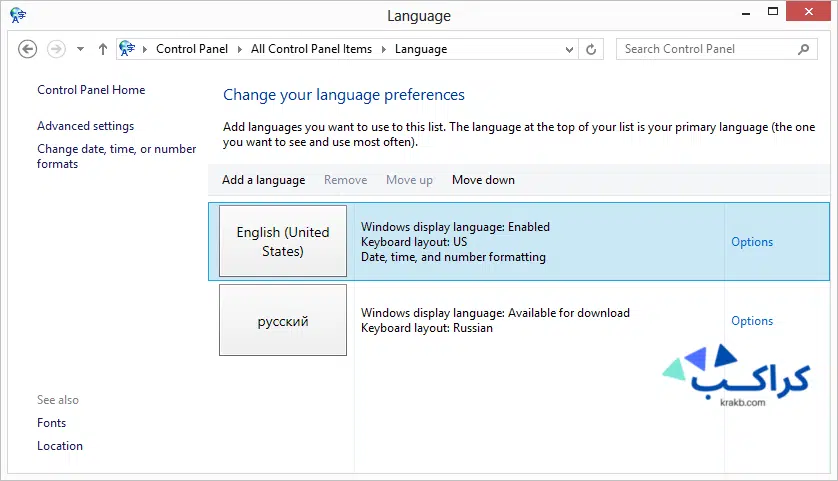Open recent locations dropdown arrow
838x481 pixels.
click(80, 49)
